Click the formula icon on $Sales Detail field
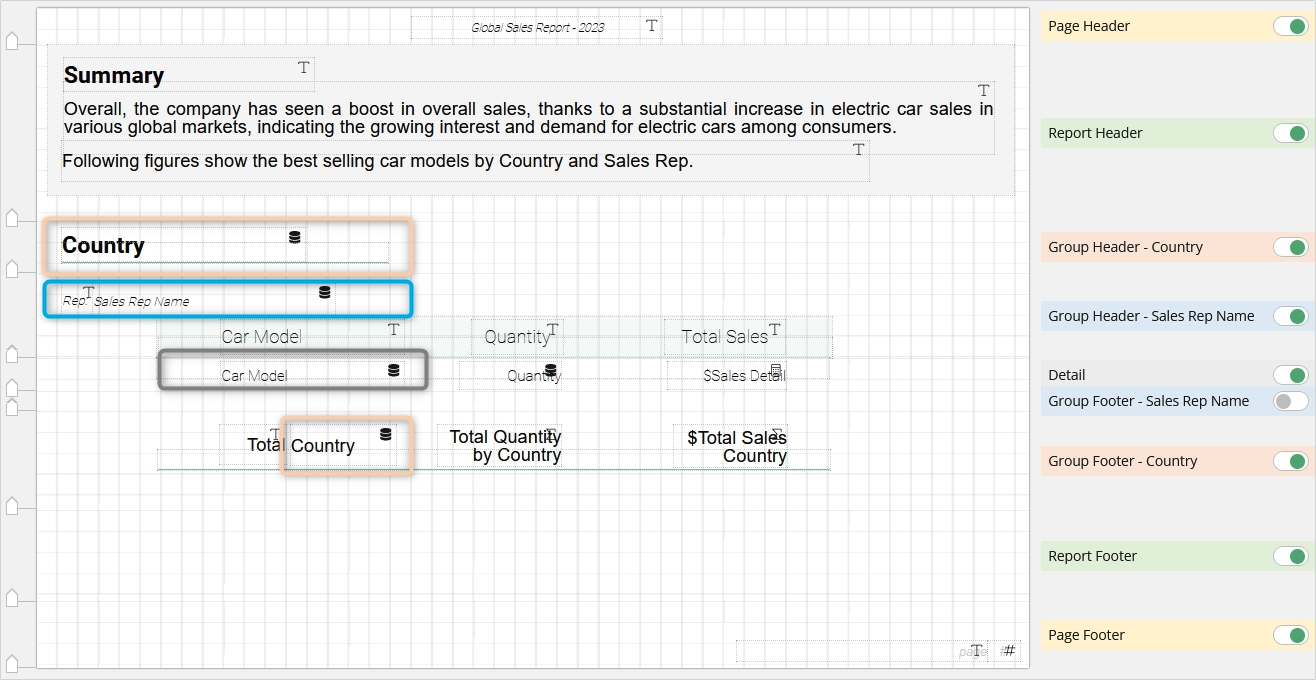The image size is (1316, 680). [x=776, y=370]
